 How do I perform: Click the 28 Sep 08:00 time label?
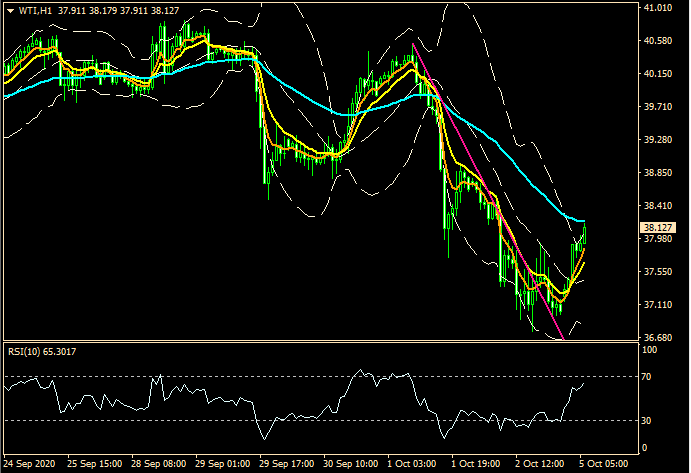(158, 465)
